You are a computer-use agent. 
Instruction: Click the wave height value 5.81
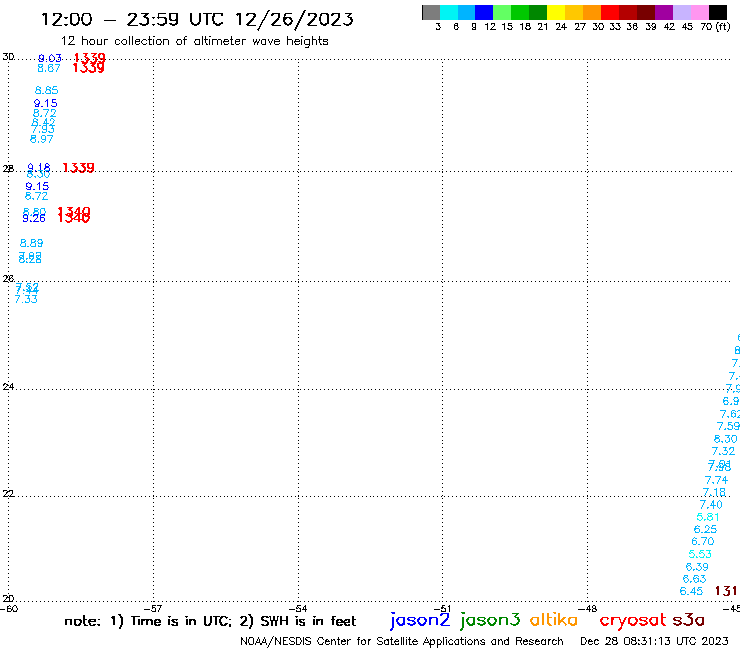coord(707,517)
